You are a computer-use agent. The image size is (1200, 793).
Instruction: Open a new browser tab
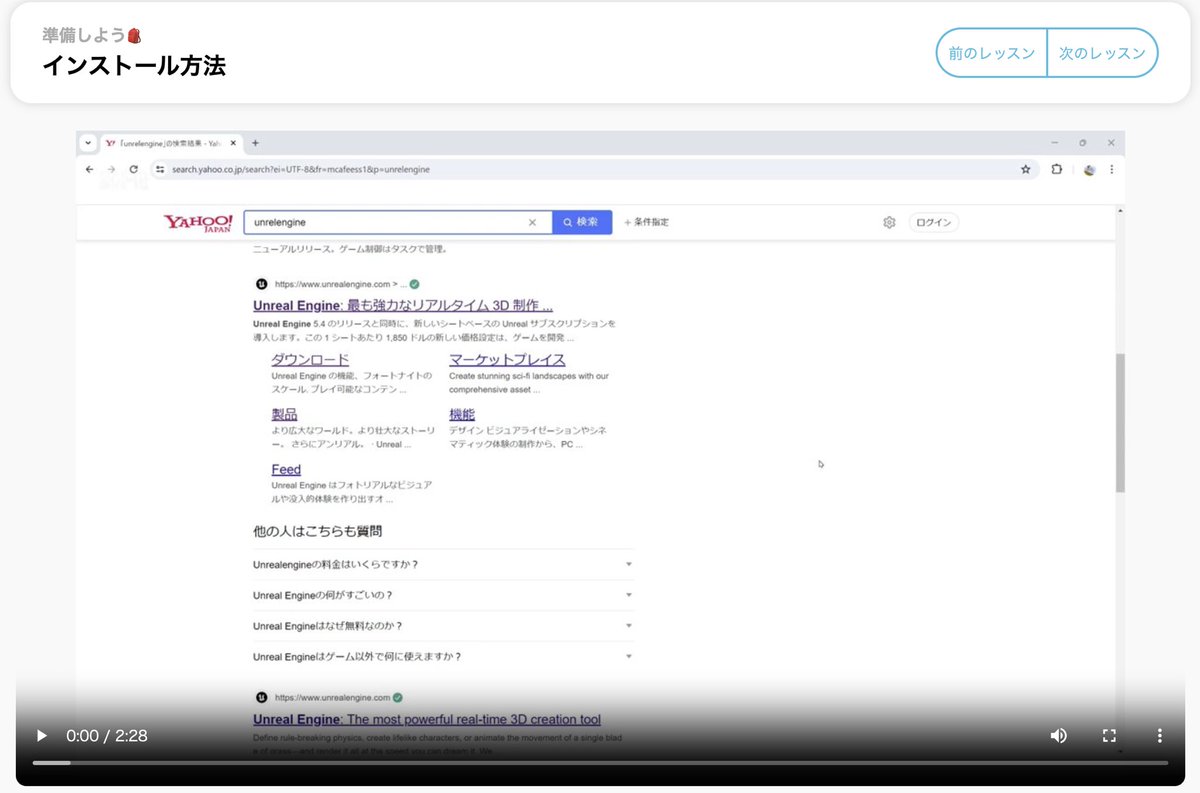pos(255,143)
